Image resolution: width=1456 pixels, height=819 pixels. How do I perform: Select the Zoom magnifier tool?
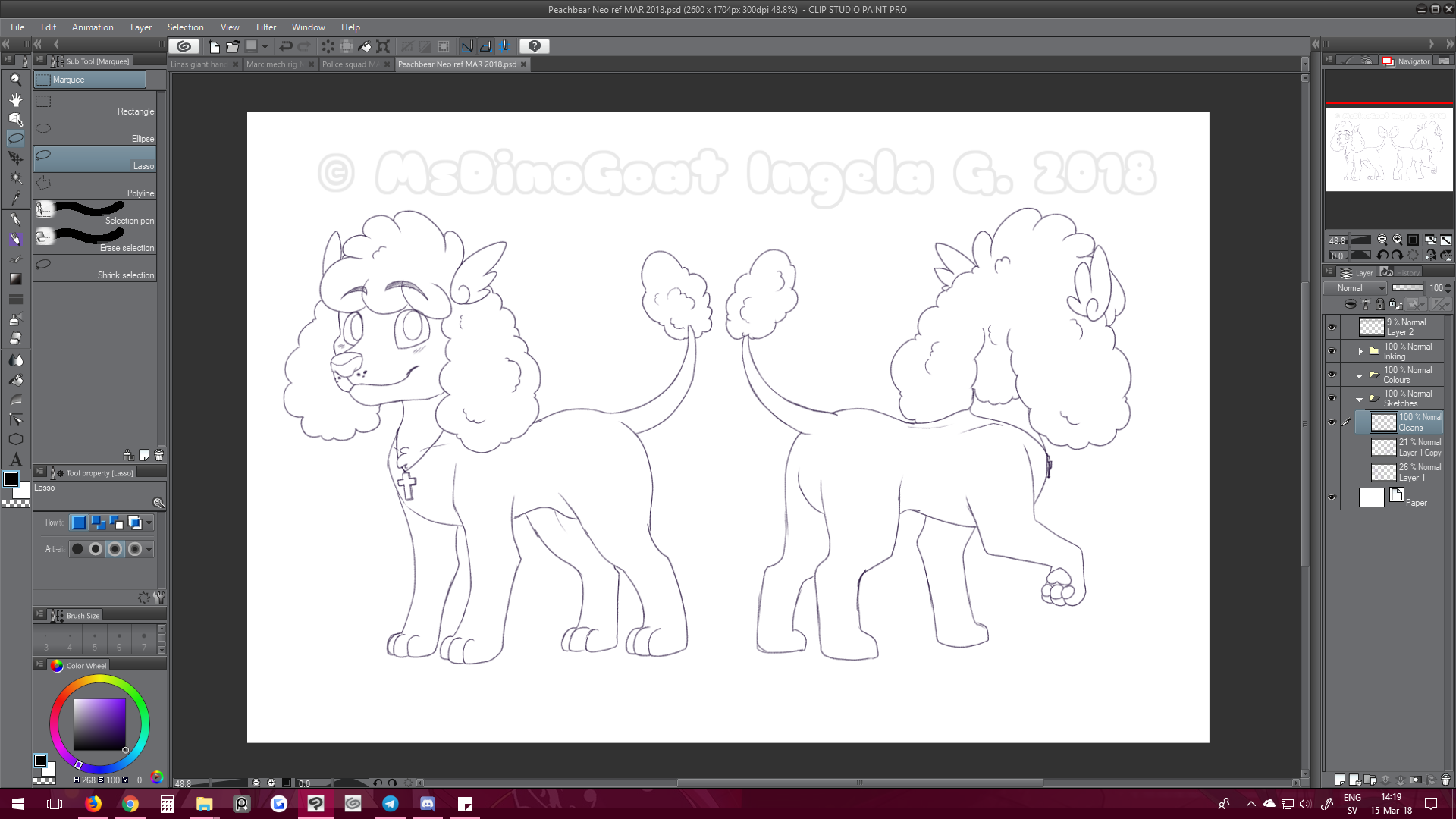tap(15, 80)
